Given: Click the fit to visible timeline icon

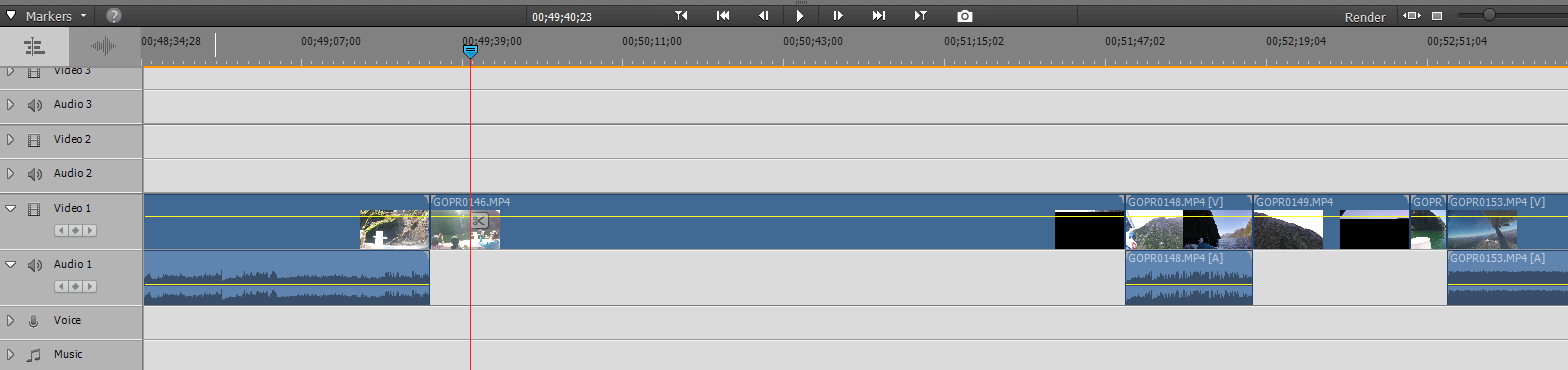Looking at the screenshot, I should pyautogui.click(x=1411, y=16).
